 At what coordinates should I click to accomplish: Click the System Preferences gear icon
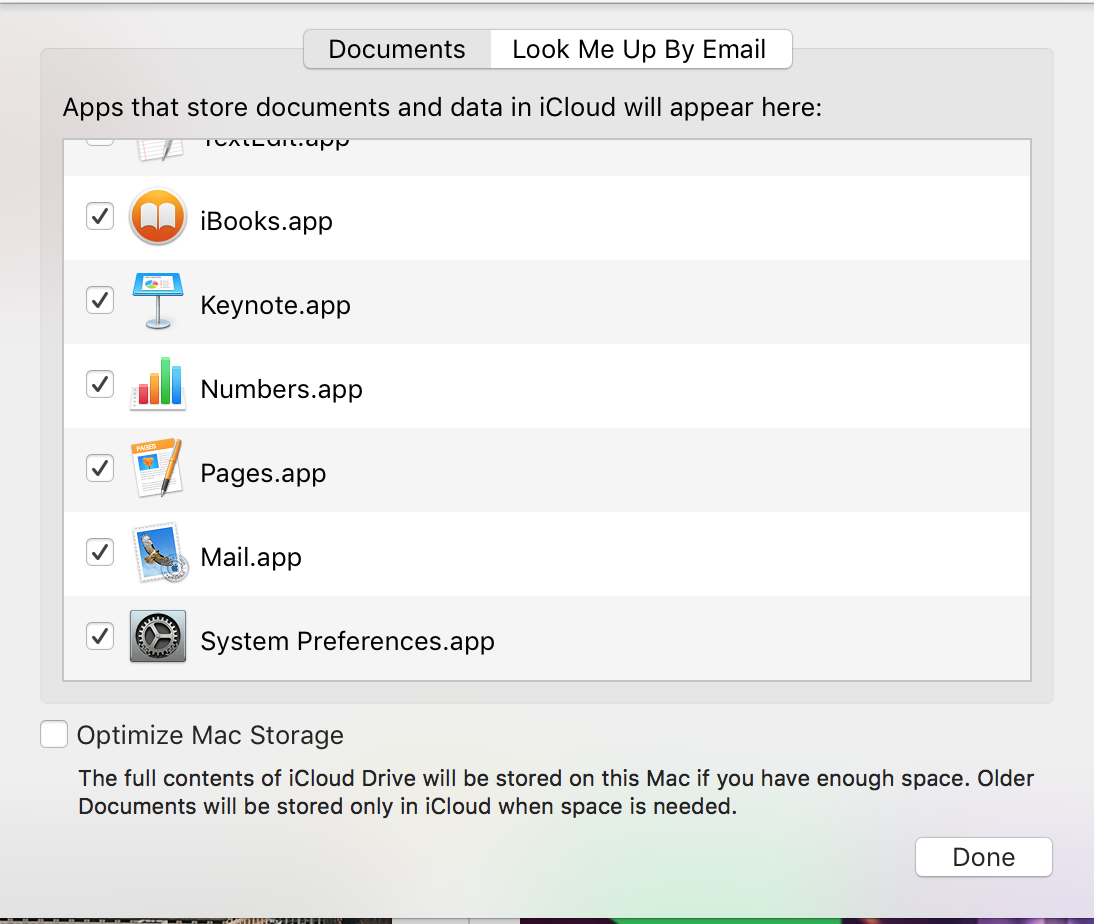pos(158,637)
